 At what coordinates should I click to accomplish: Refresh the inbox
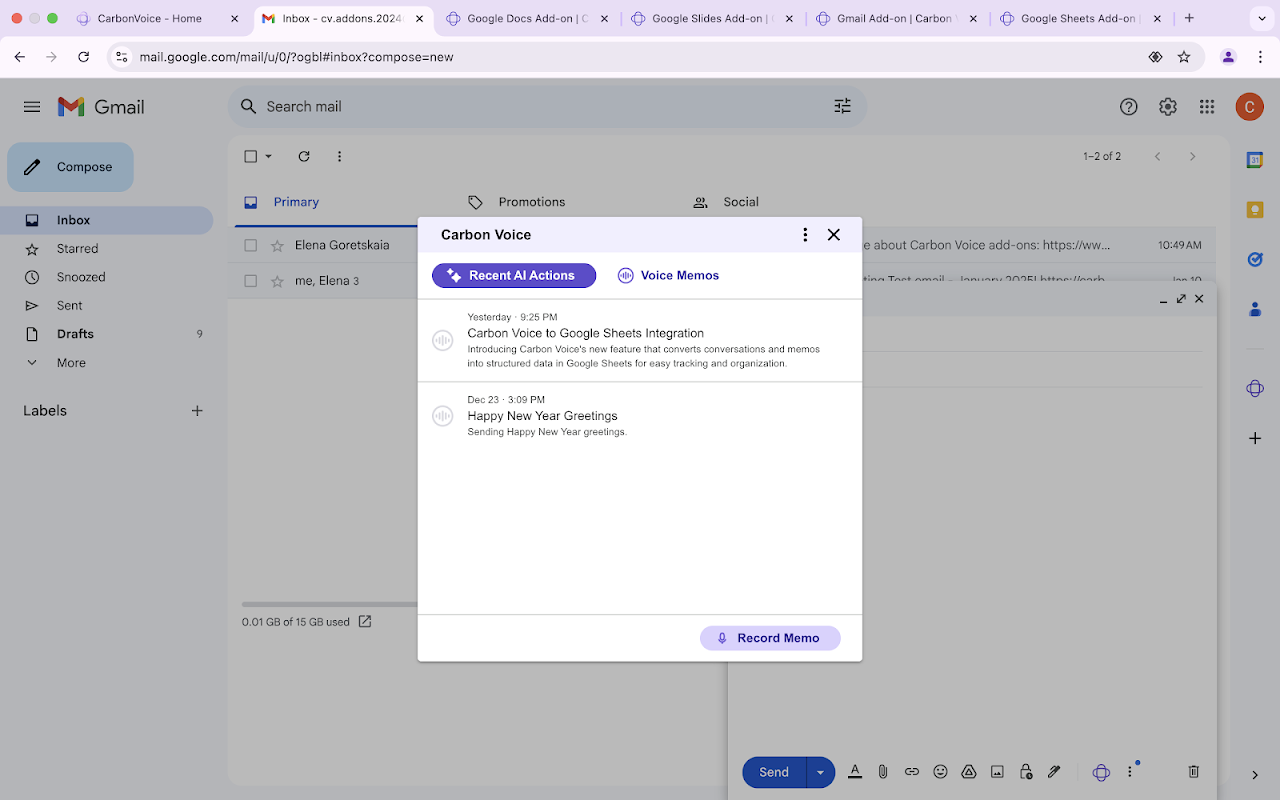point(304,157)
